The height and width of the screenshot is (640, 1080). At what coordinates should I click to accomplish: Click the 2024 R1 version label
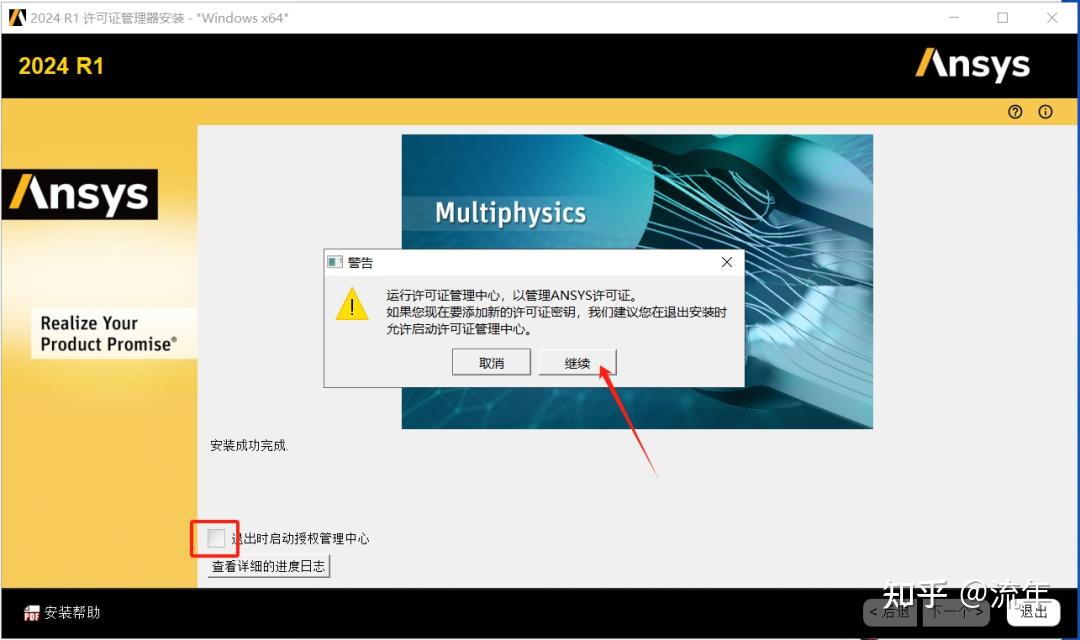coord(61,65)
